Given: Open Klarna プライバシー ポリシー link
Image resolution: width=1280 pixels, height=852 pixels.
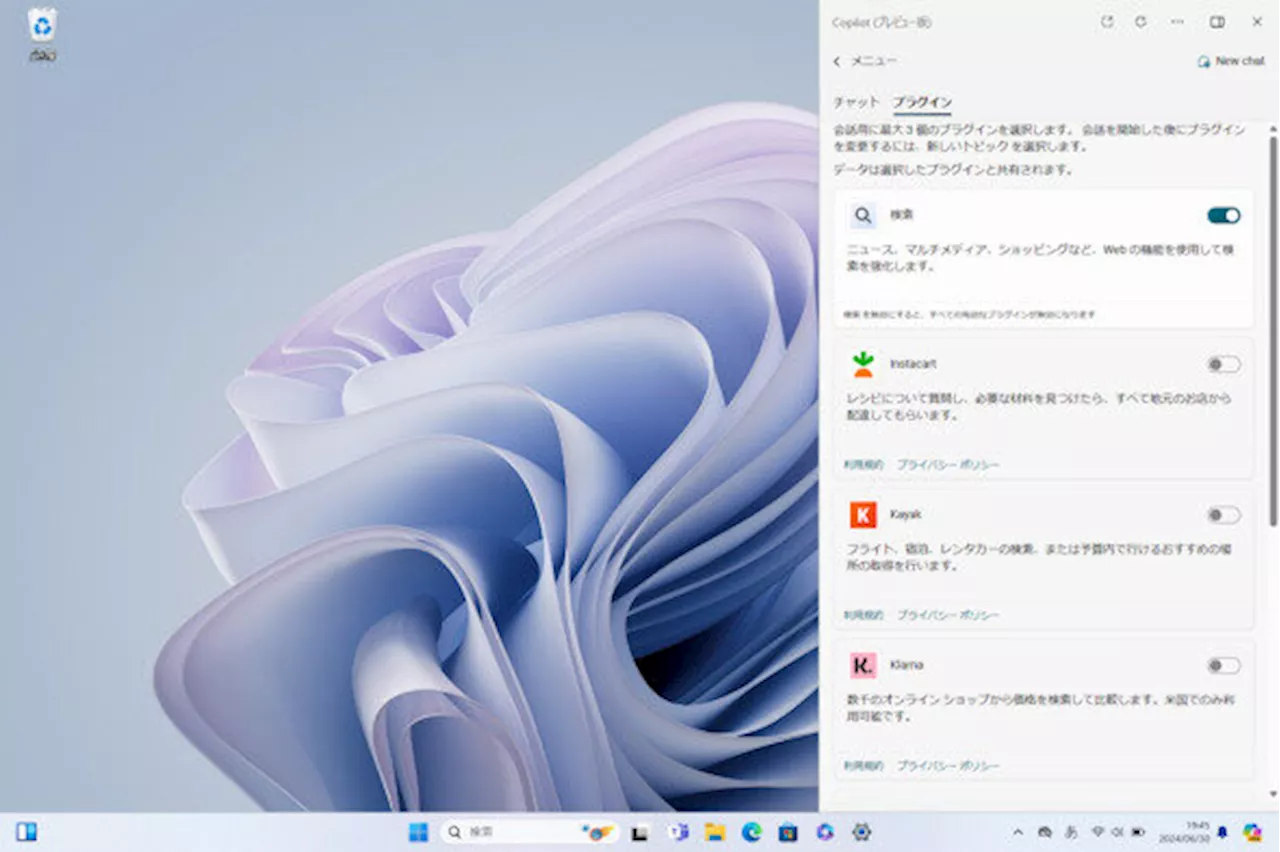Looking at the screenshot, I should pos(948,766).
